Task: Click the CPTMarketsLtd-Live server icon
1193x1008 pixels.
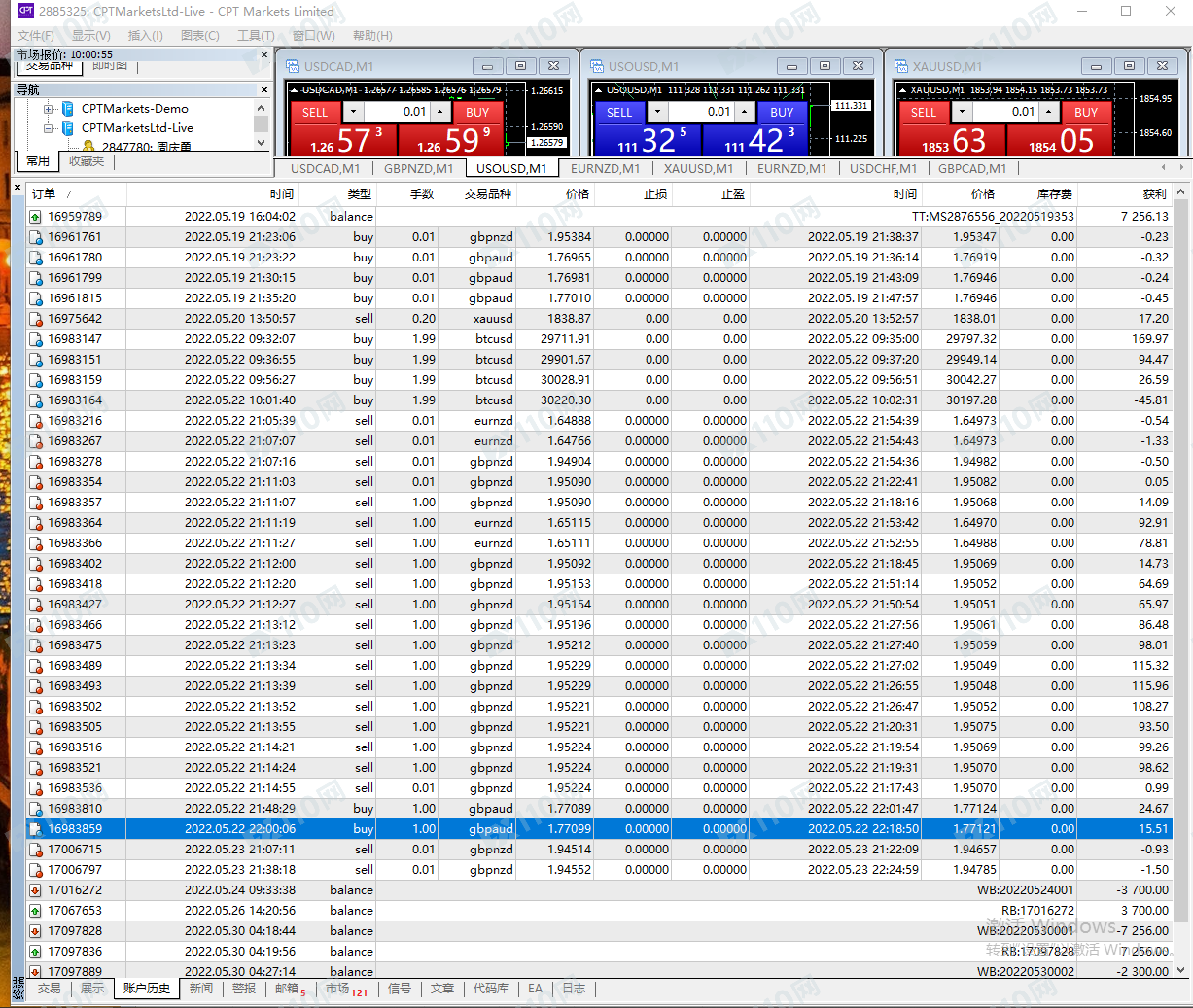Action: [68, 128]
